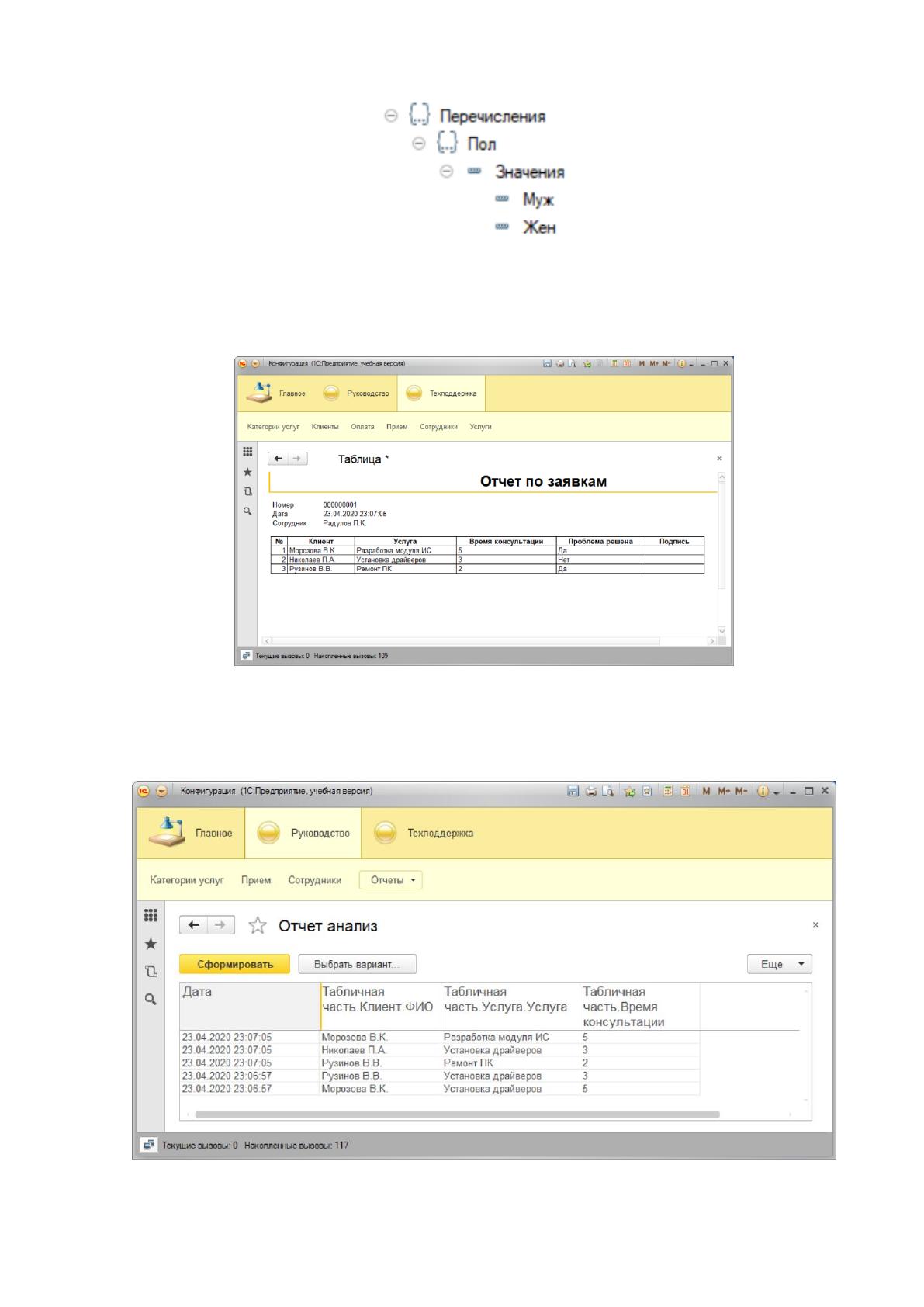Add Отчет анализ to favorites star
The image size is (924, 1307).
tap(258, 925)
